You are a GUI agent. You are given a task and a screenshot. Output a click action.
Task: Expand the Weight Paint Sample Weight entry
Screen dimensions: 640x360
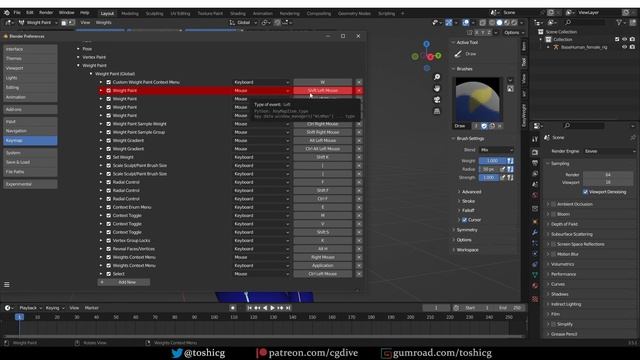tap(101, 124)
